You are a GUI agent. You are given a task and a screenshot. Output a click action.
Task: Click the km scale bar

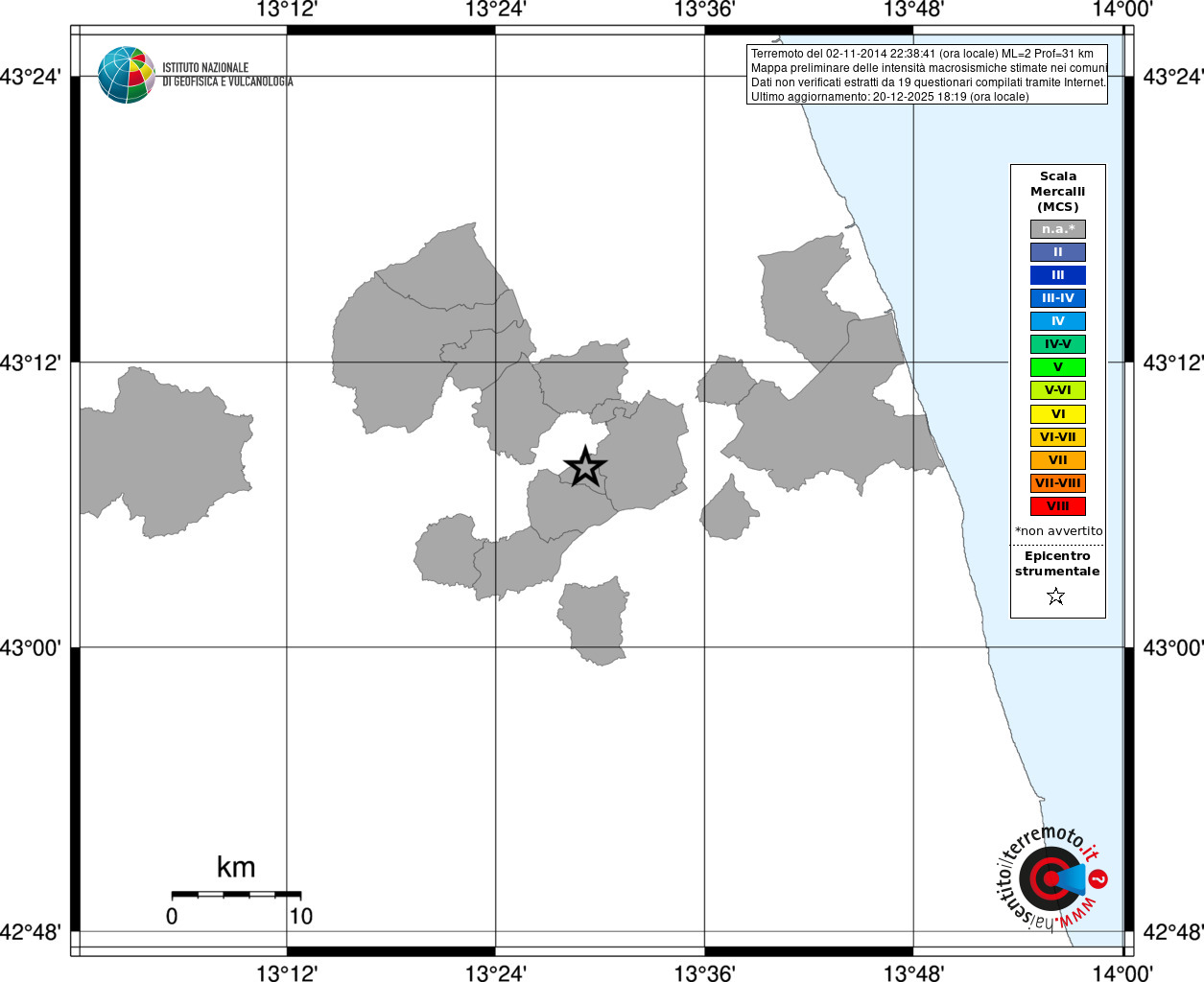236,895
